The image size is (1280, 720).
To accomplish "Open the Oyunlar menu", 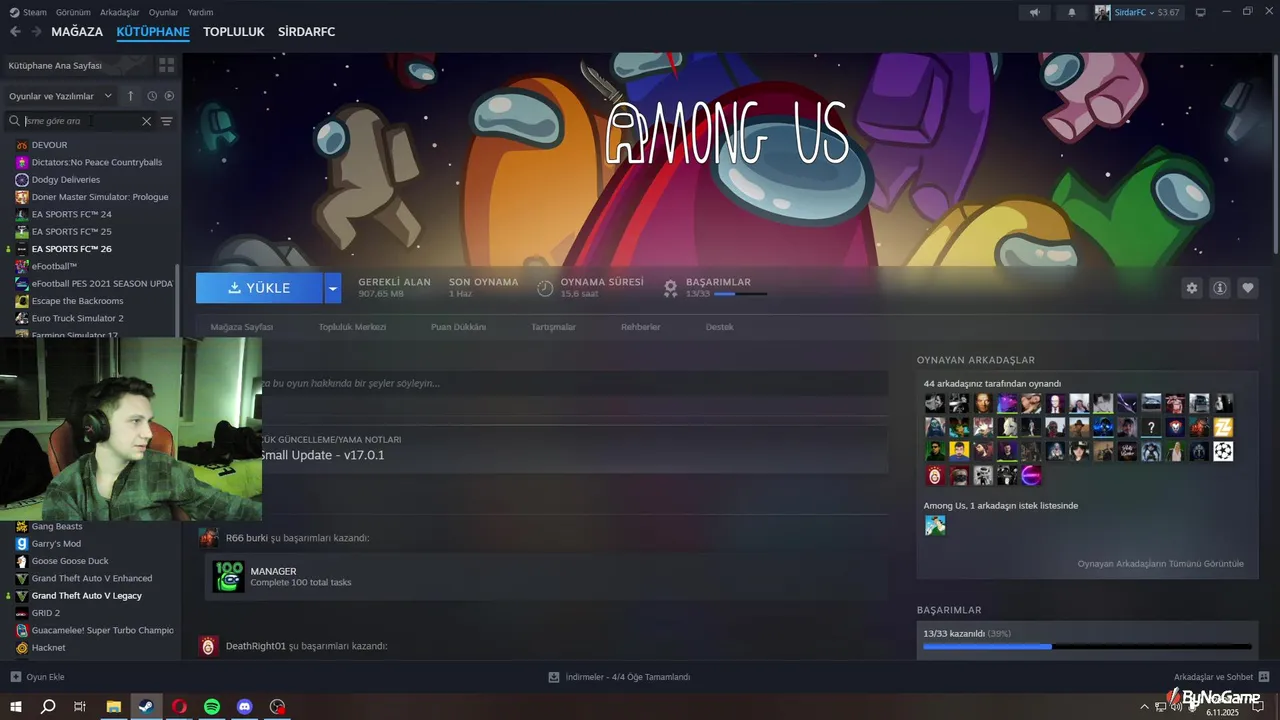I will coord(163,12).
